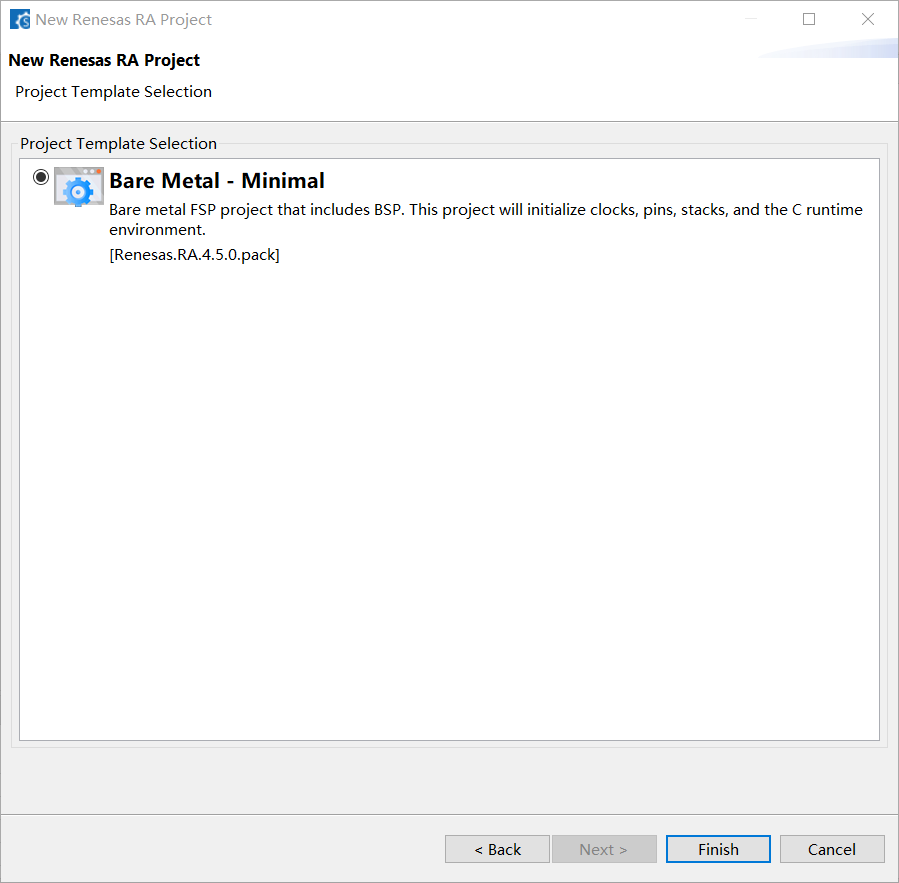Cancel the new project wizard

pyautogui.click(x=832, y=849)
